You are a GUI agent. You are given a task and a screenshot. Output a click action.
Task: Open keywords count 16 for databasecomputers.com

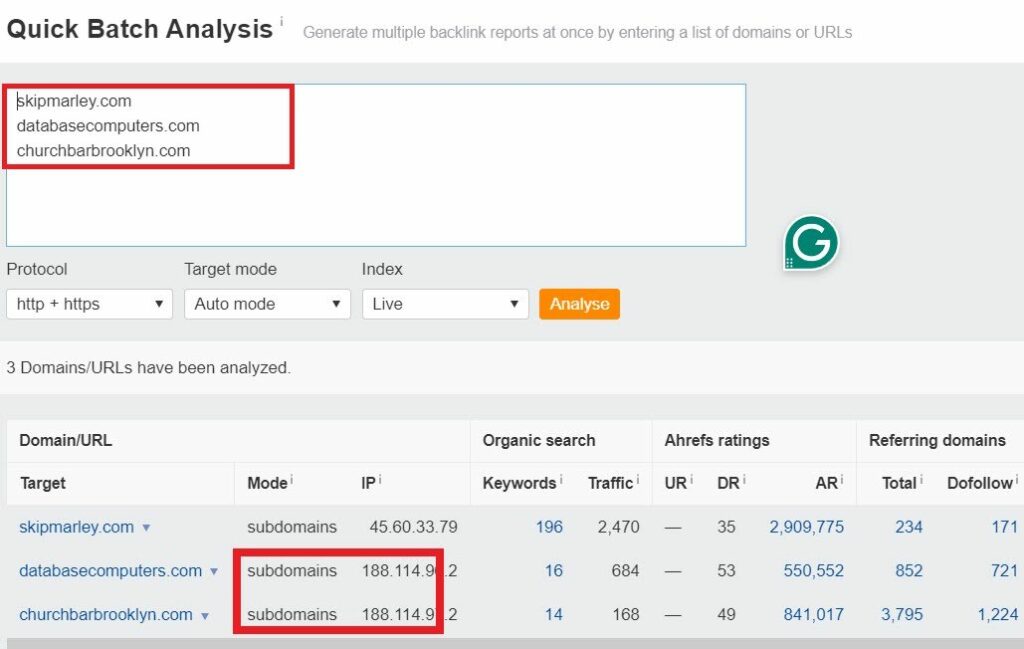(554, 571)
